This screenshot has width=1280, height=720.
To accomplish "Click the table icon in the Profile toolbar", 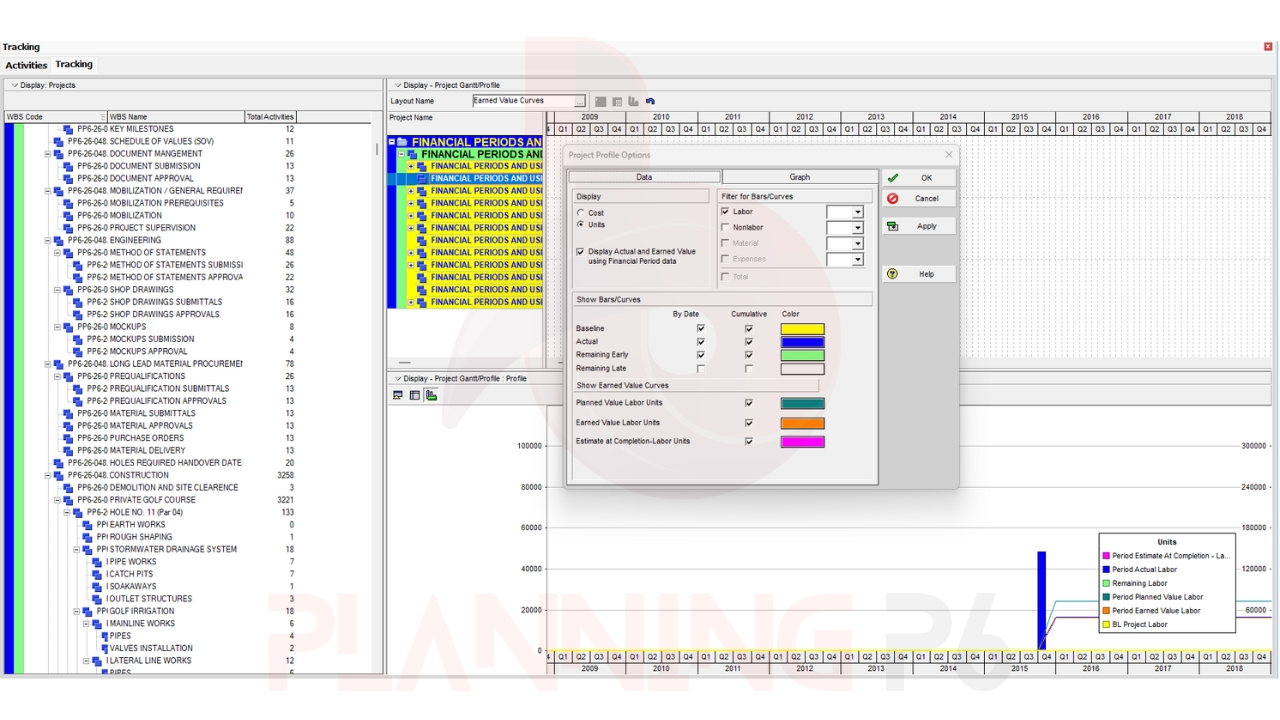I will click(415, 396).
